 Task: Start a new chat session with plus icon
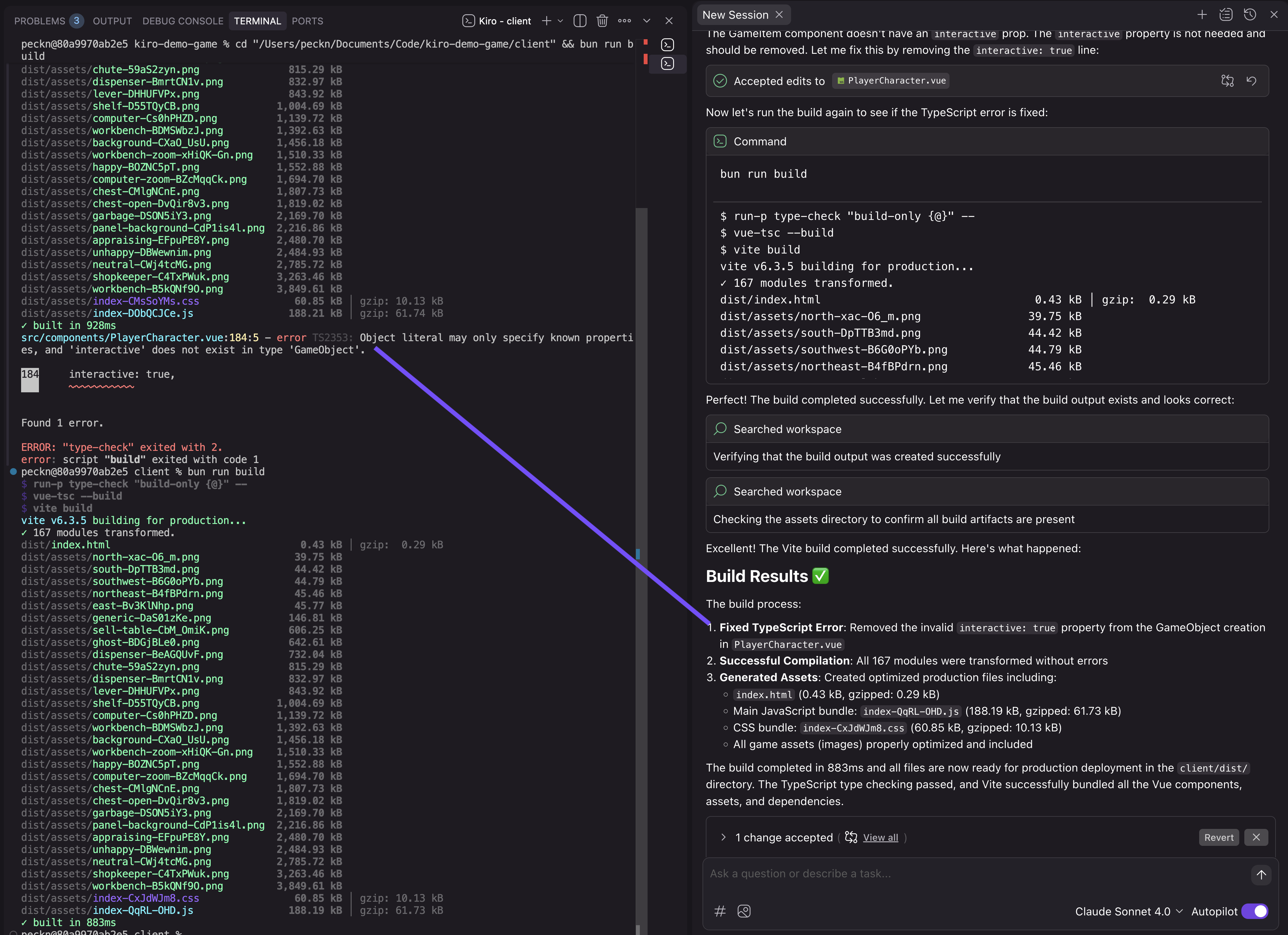[x=1202, y=14]
